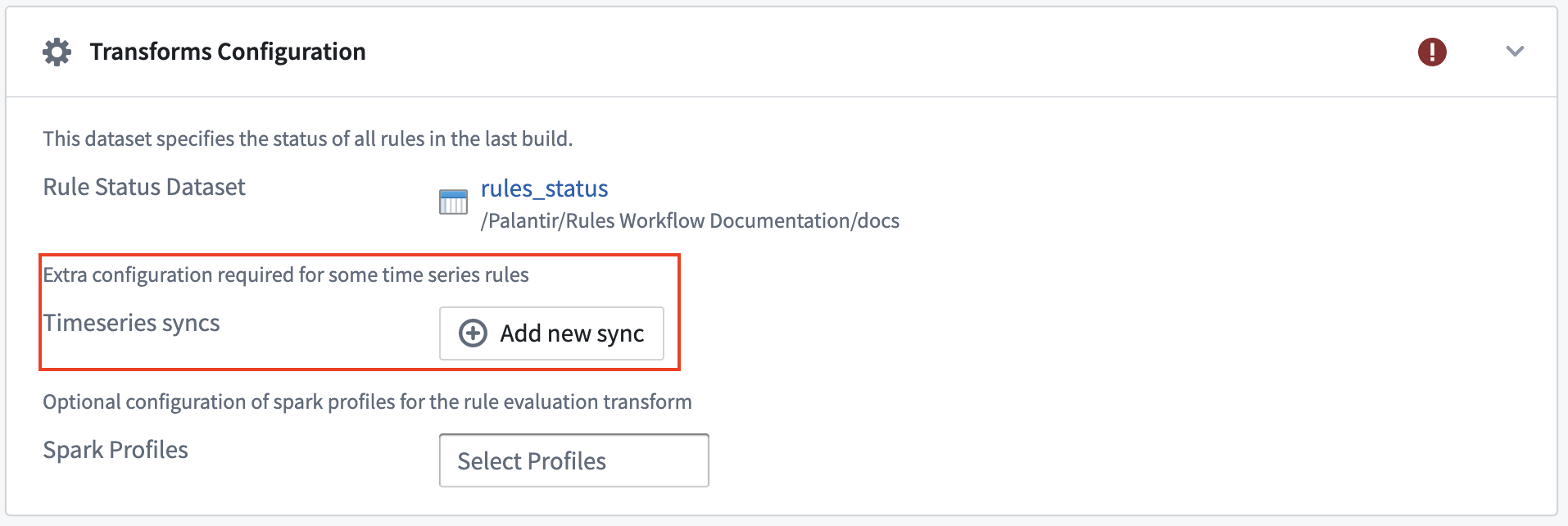The image size is (1568, 526).
Task: Click the dataset path /Palantir/Rules Workflow Documentation/docs
Action: pos(690,221)
